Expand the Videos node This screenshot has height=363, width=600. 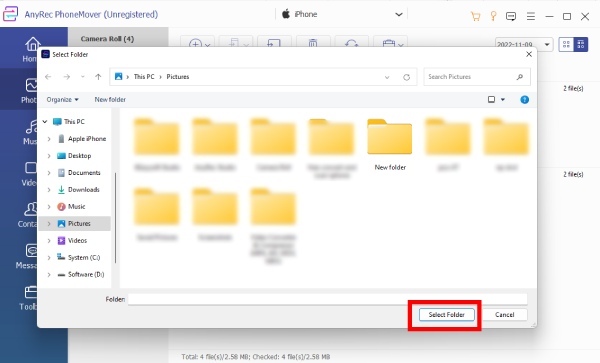click(49, 241)
